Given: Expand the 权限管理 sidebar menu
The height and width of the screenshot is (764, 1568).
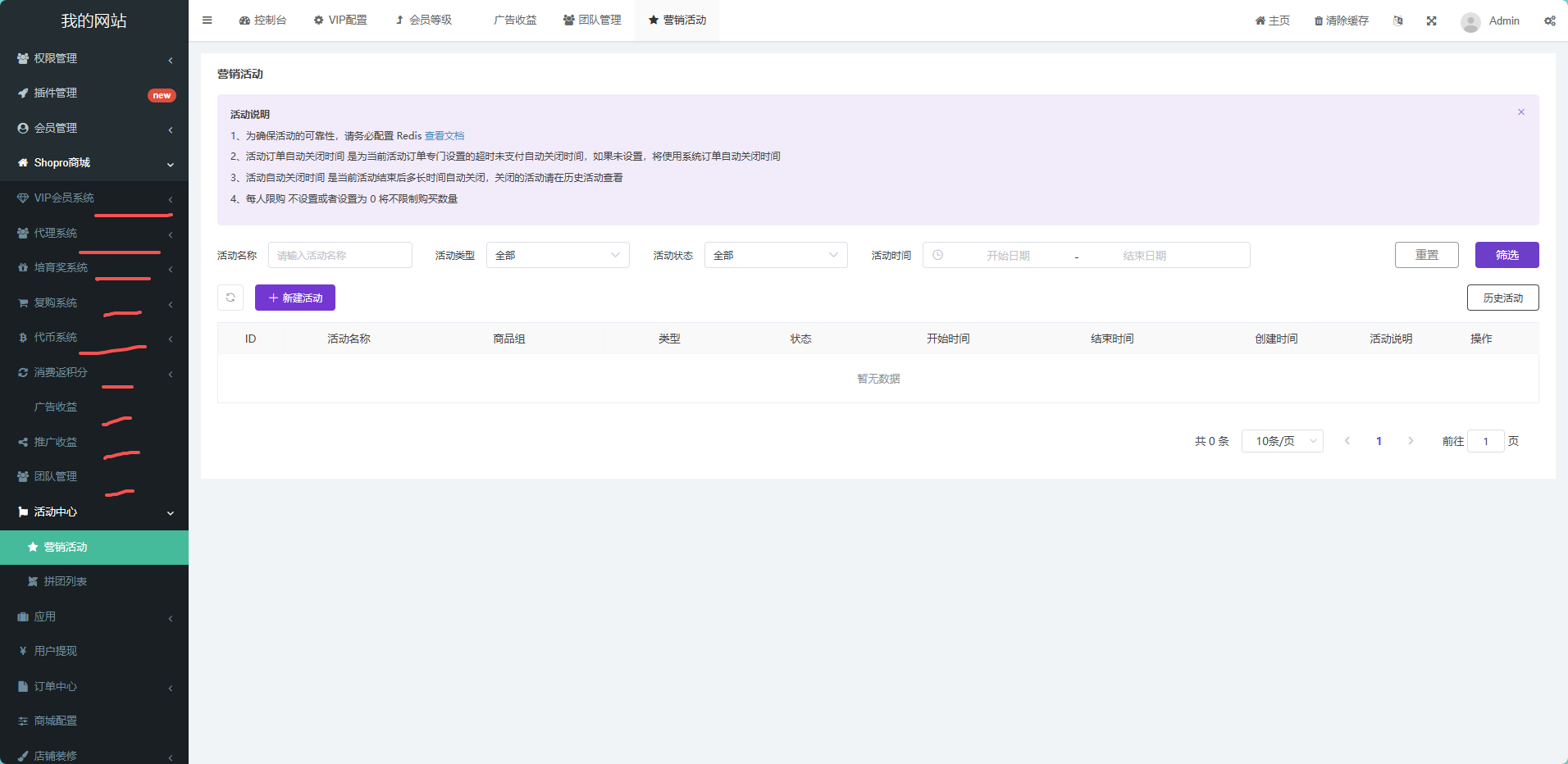Looking at the screenshot, I should (x=94, y=58).
